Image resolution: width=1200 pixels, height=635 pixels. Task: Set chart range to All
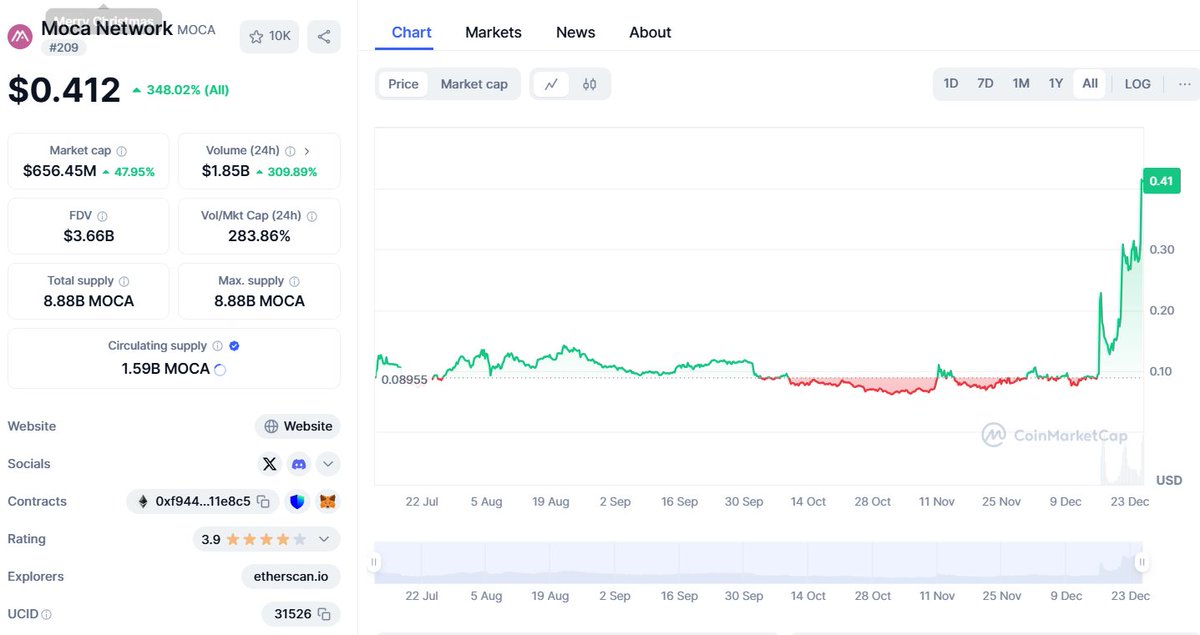(x=1090, y=84)
